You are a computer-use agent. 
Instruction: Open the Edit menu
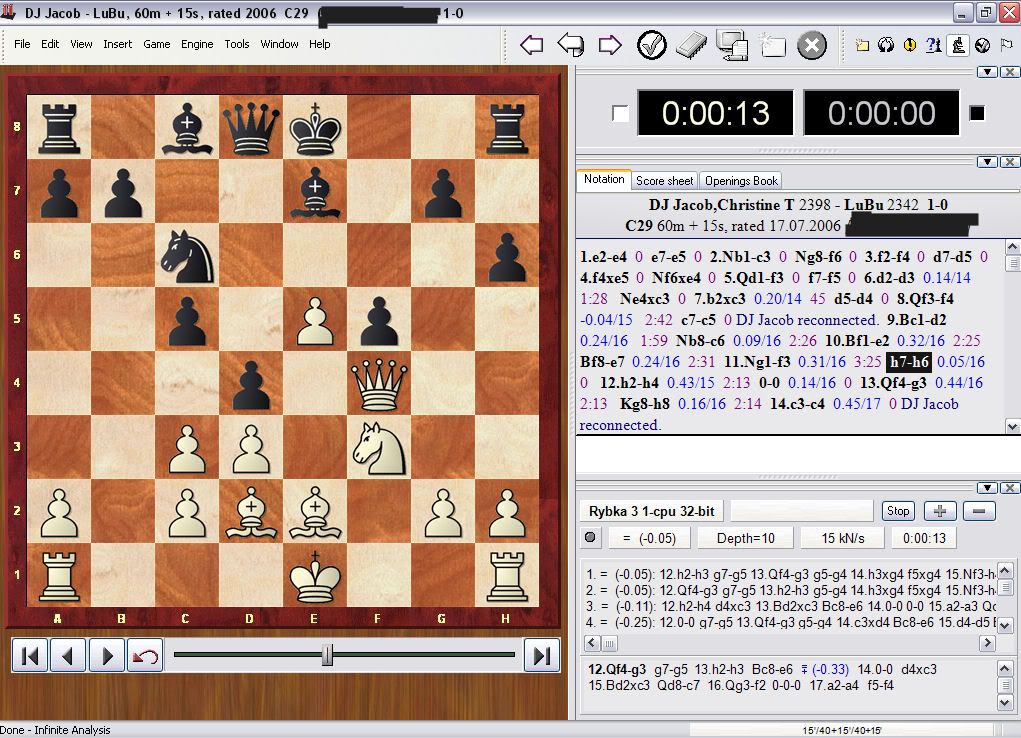50,44
